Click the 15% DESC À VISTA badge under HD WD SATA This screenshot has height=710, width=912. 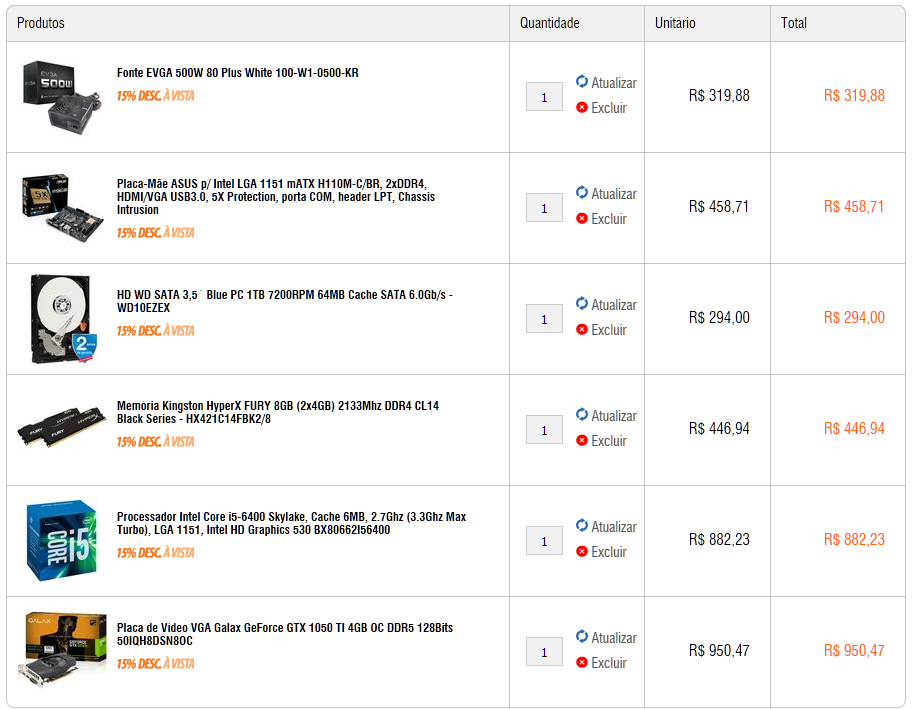point(155,331)
